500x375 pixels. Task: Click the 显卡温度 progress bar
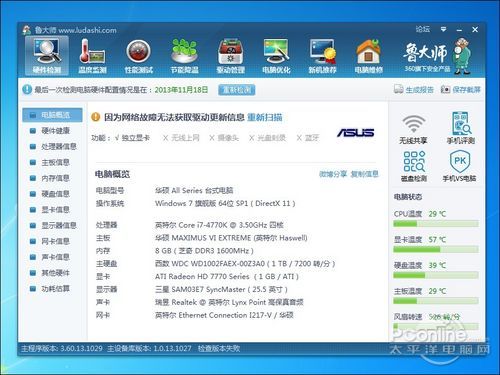pos(436,249)
